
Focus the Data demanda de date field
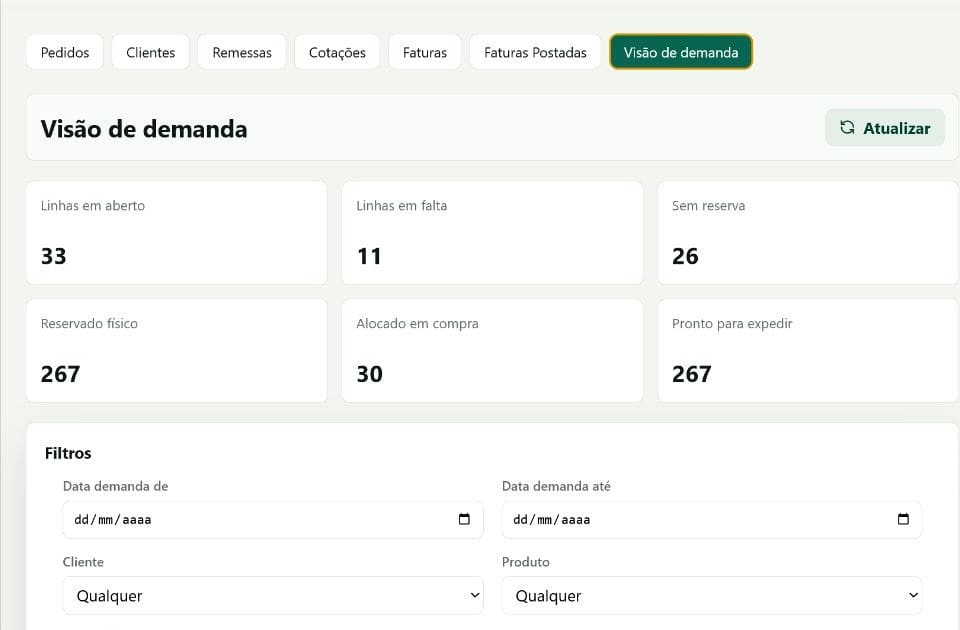pyautogui.click(x=273, y=520)
